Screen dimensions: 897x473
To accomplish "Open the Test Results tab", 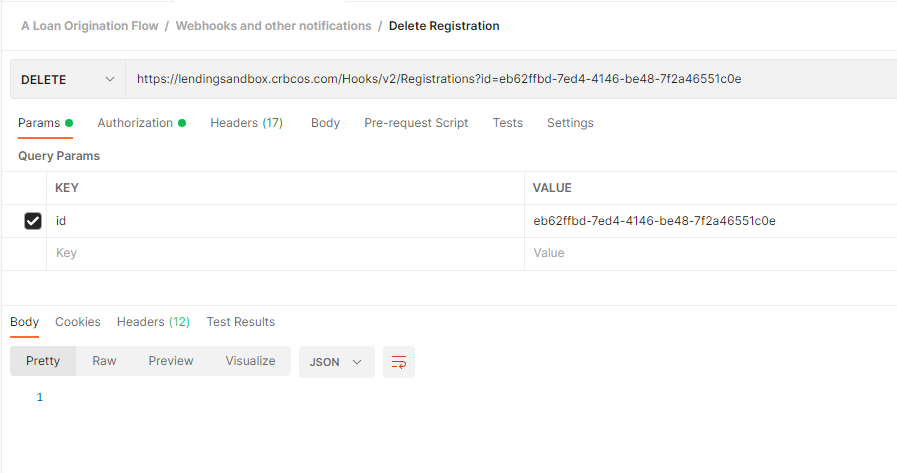I will (x=241, y=322).
